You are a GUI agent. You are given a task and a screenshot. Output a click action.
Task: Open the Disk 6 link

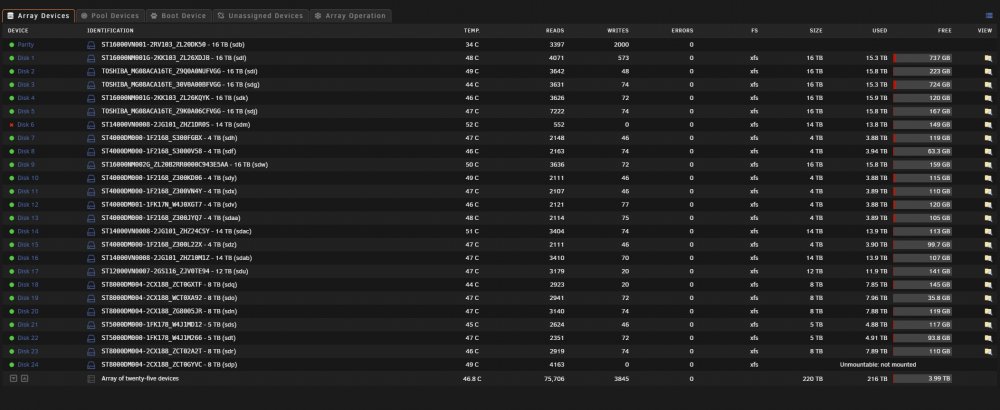pos(26,125)
